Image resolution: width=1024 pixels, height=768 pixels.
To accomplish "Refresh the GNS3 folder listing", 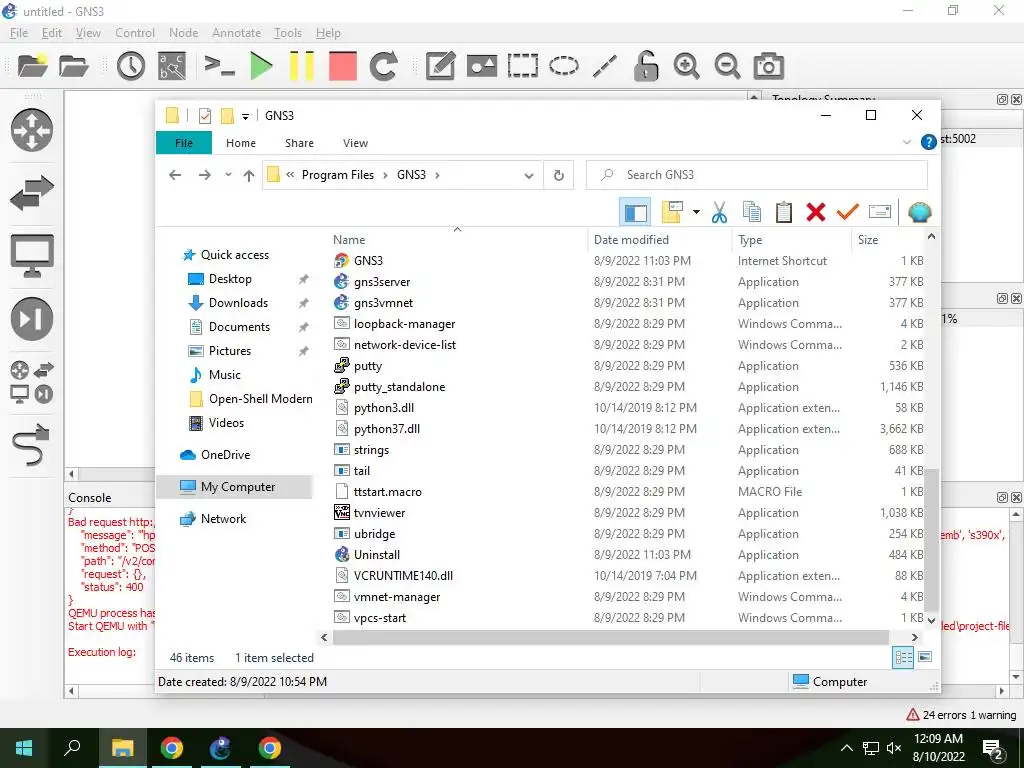I will 558,175.
